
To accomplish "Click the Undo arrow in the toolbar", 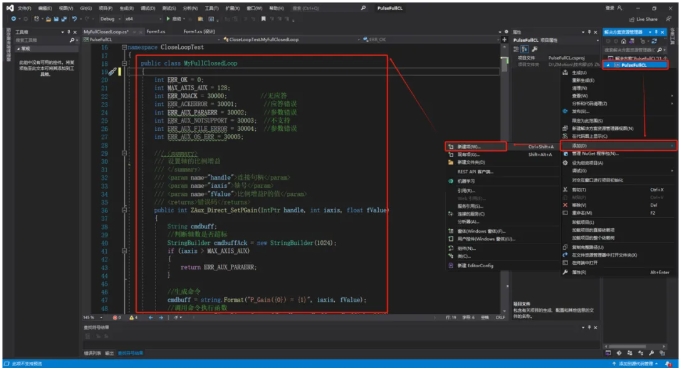I will tap(75, 19).
